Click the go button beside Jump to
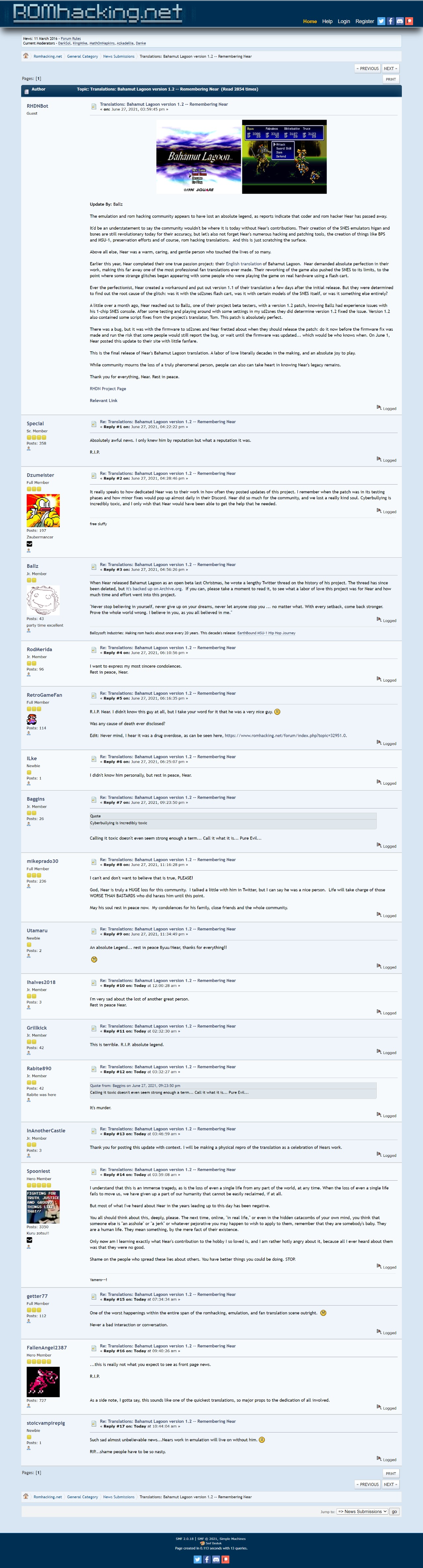 click(x=394, y=1511)
